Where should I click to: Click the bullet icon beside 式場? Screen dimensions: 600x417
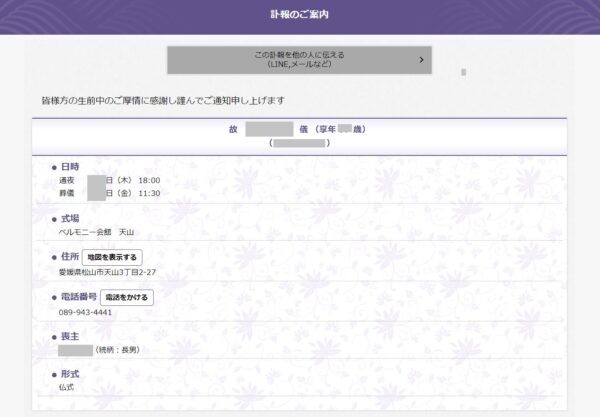tap(54, 218)
